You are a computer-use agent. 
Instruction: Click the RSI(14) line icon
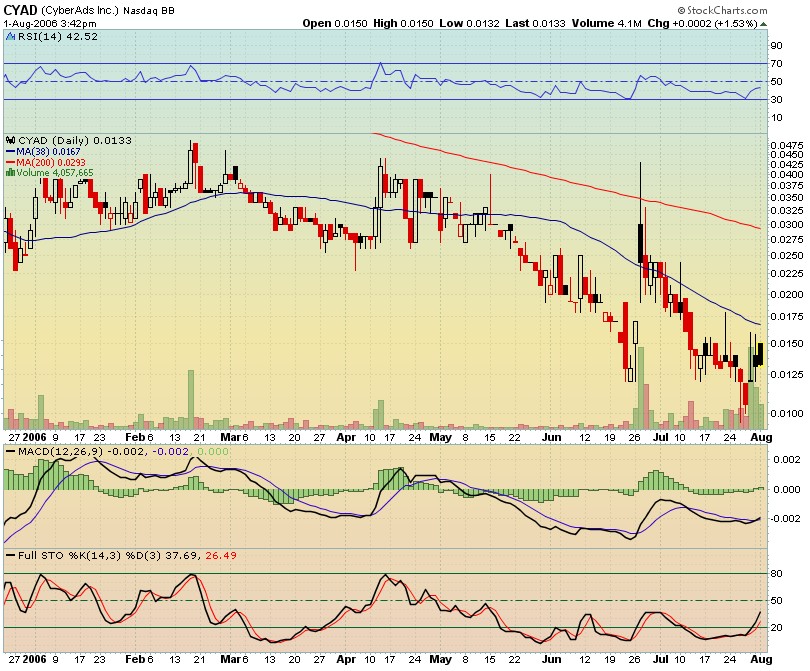coord(10,37)
